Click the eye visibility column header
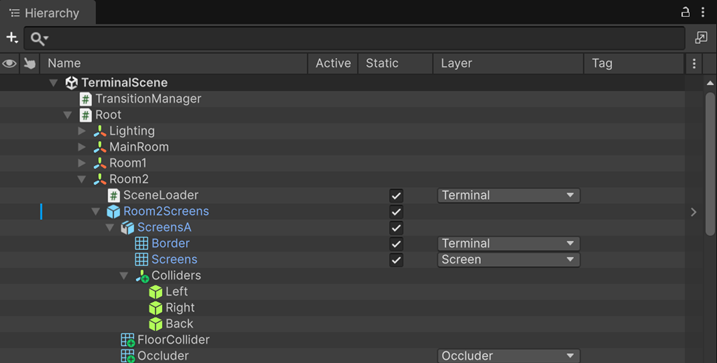Image resolution: width=717 pixels, height=363 pixels. 9,64
